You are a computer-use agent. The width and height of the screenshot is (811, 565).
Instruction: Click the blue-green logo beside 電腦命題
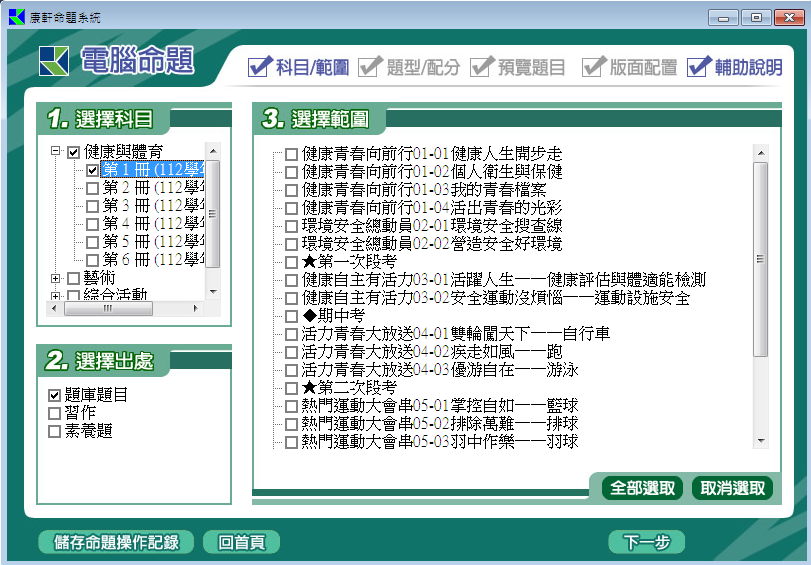53,61
